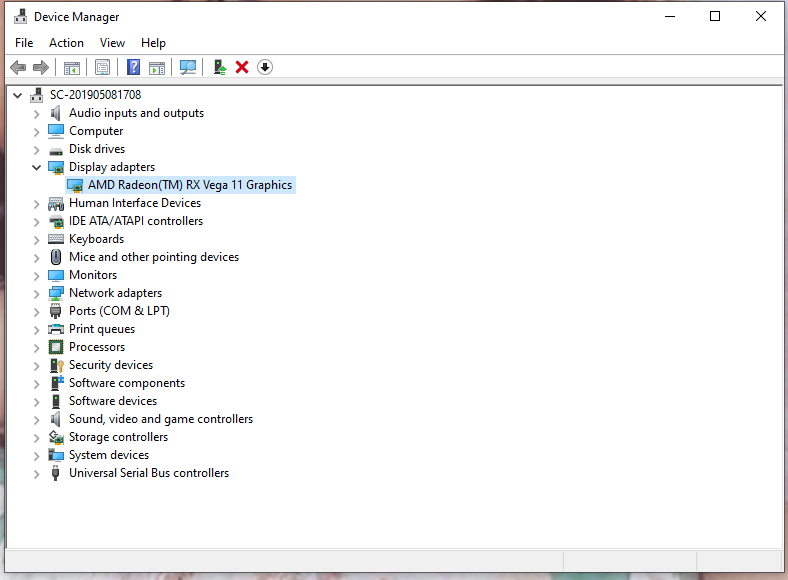Screen dimensions: 788x580
Task: Select the Ports (COM & LPT) label
Action: click(120, 311)
